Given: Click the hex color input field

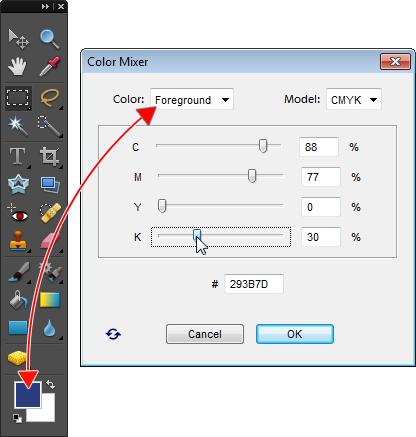Looking at the screenshot, I should click(254, 284).
